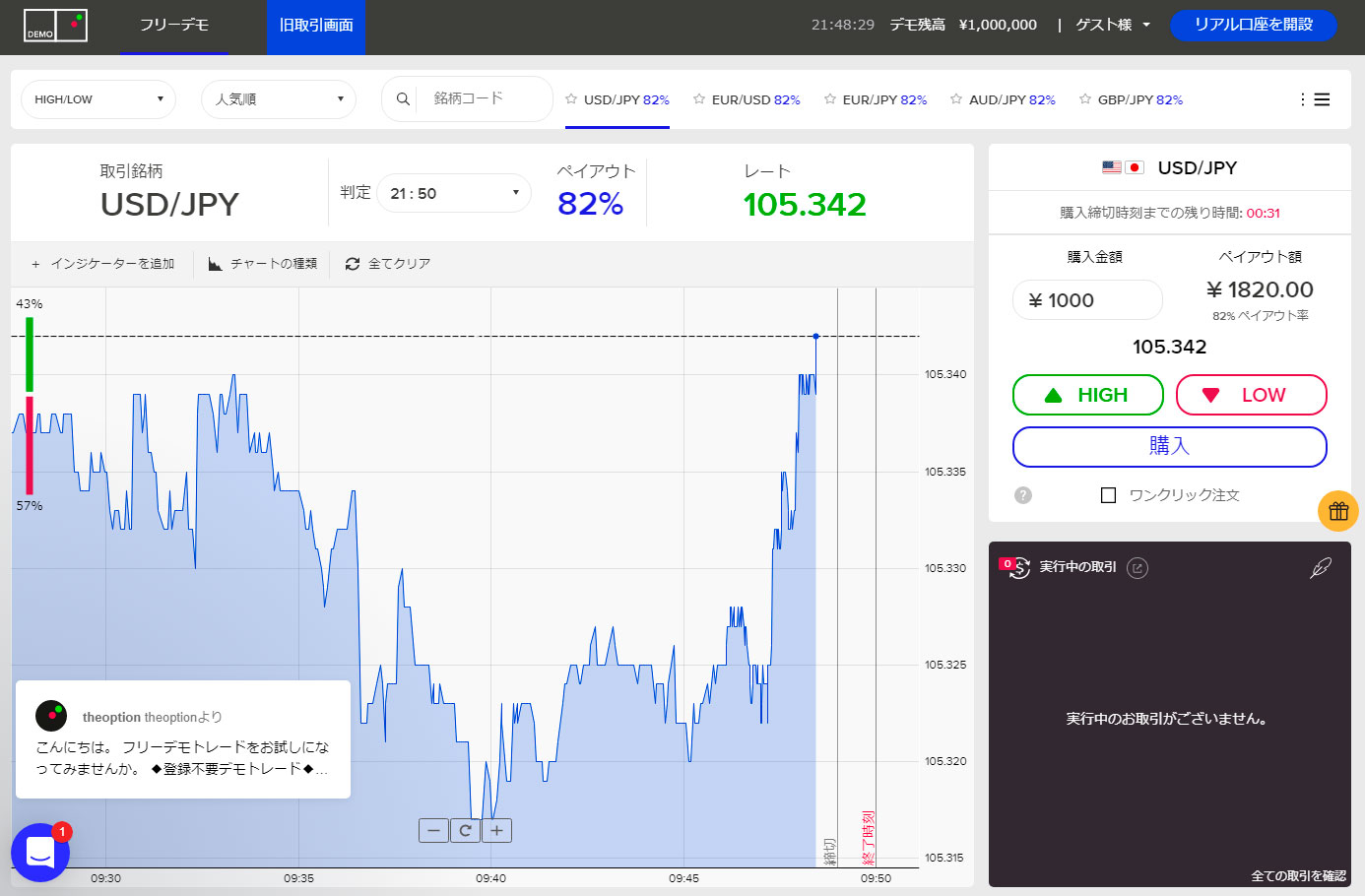Click the red 57% sentiment bar
1365x896 pixels.
[x=30, y=445]
